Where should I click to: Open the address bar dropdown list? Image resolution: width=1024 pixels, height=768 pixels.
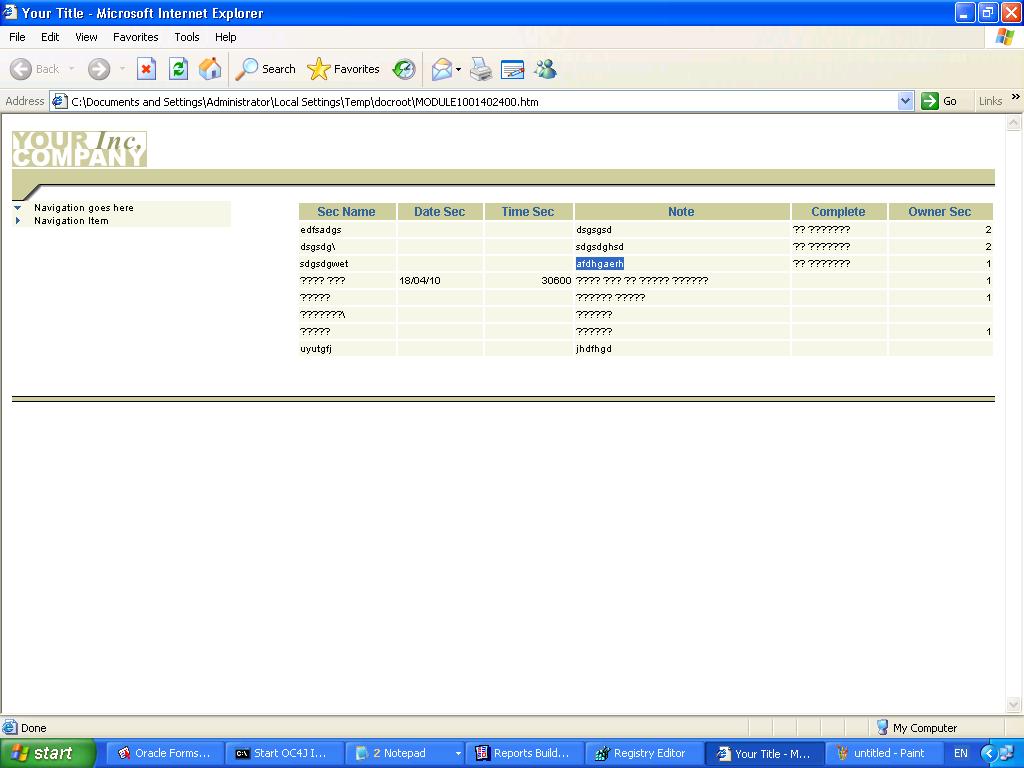coord(905,101)
